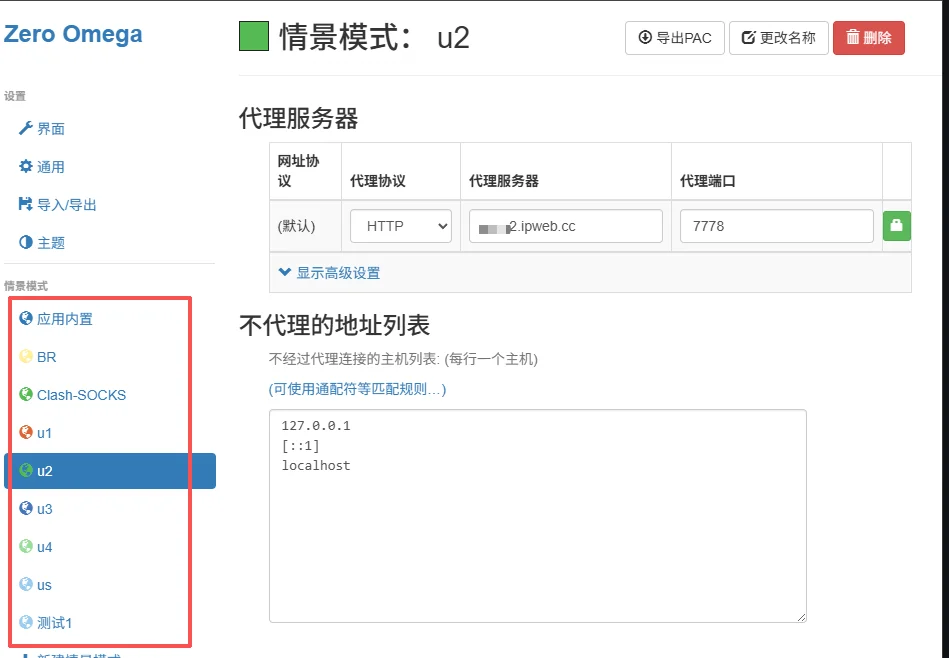Viewport: 949px width, 658px height.
Task: Click the globe icon of us profile
Action: point(25,584)
